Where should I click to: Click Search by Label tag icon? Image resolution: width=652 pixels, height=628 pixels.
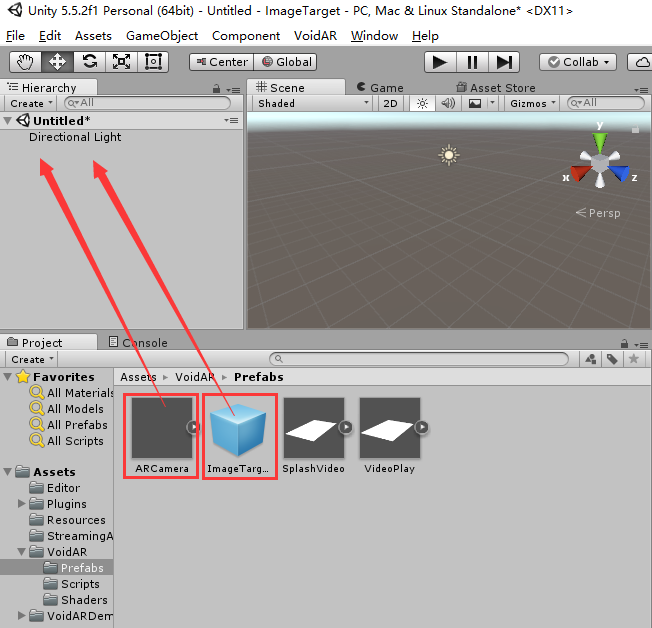(612, 359)
